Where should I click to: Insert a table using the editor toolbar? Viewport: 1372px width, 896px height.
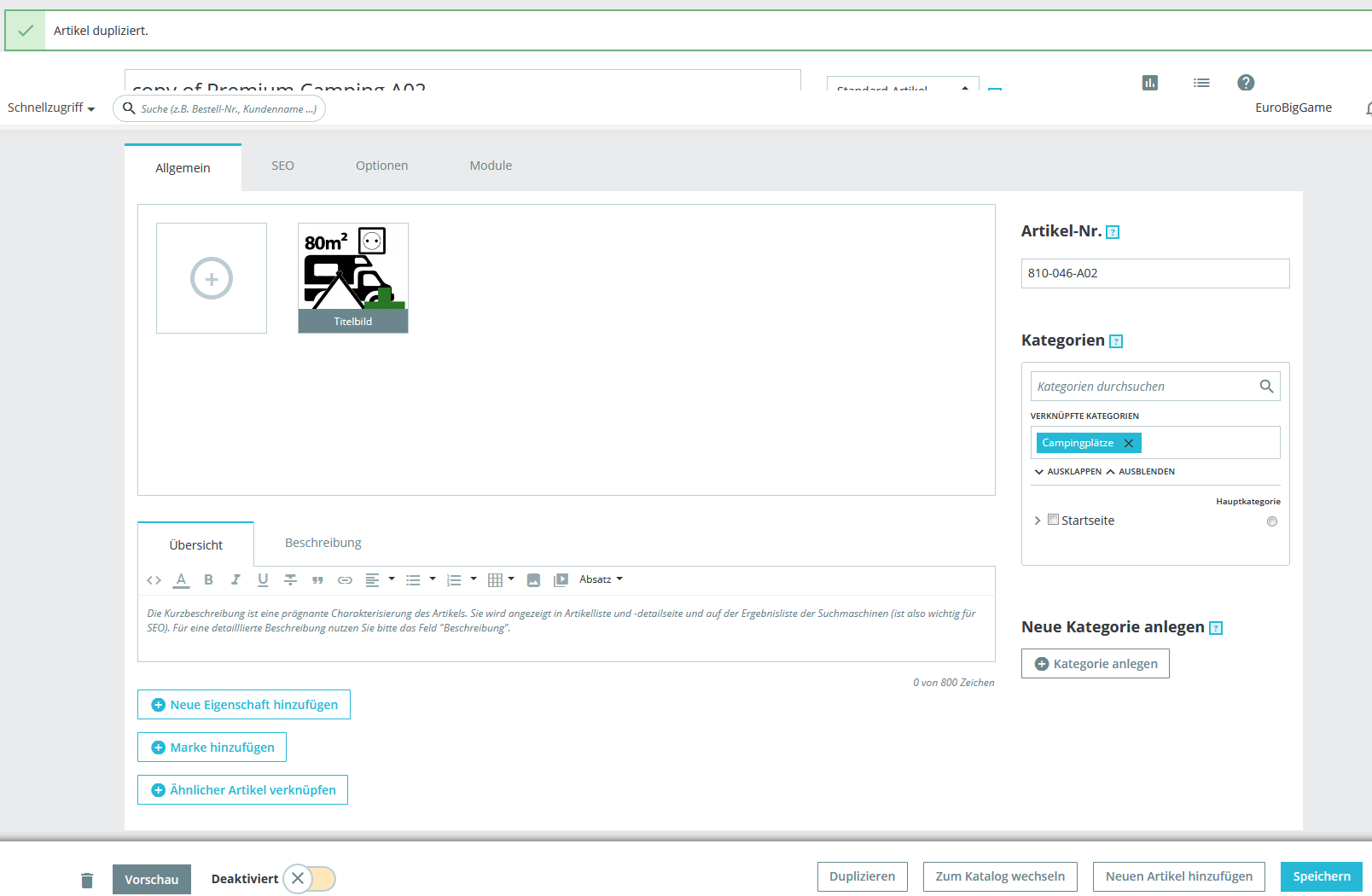coord(495,580)
